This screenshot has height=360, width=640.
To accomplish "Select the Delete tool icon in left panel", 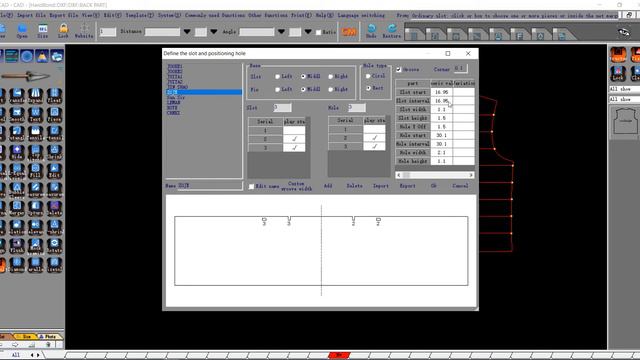I will point(54,208).
